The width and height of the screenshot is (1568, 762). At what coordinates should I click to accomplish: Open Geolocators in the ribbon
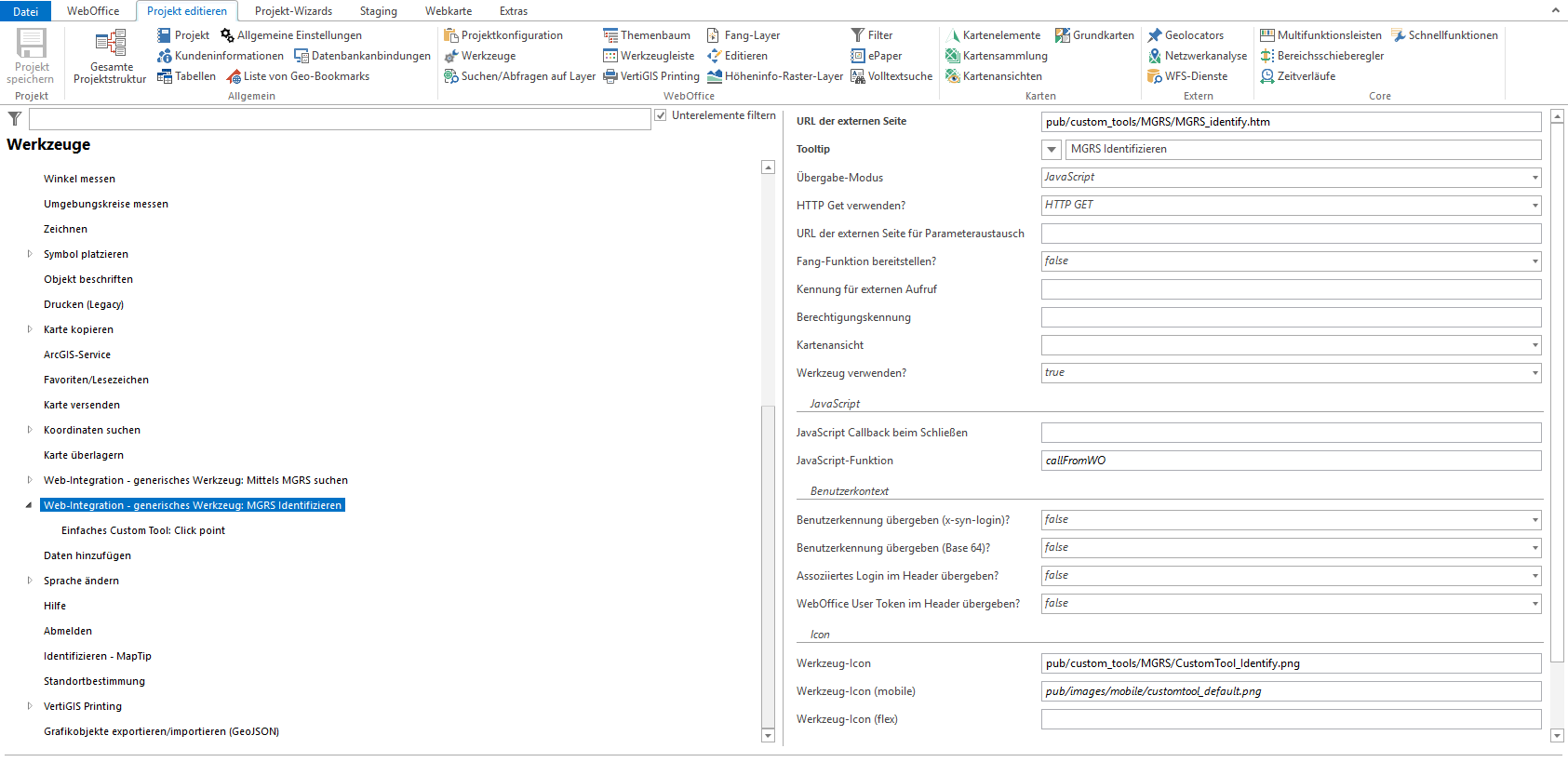pos(1186,35)
